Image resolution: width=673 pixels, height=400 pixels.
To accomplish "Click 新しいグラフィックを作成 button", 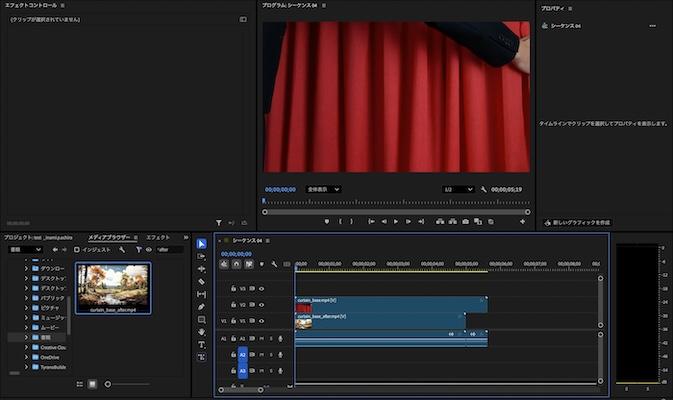I will click(577, 222).
